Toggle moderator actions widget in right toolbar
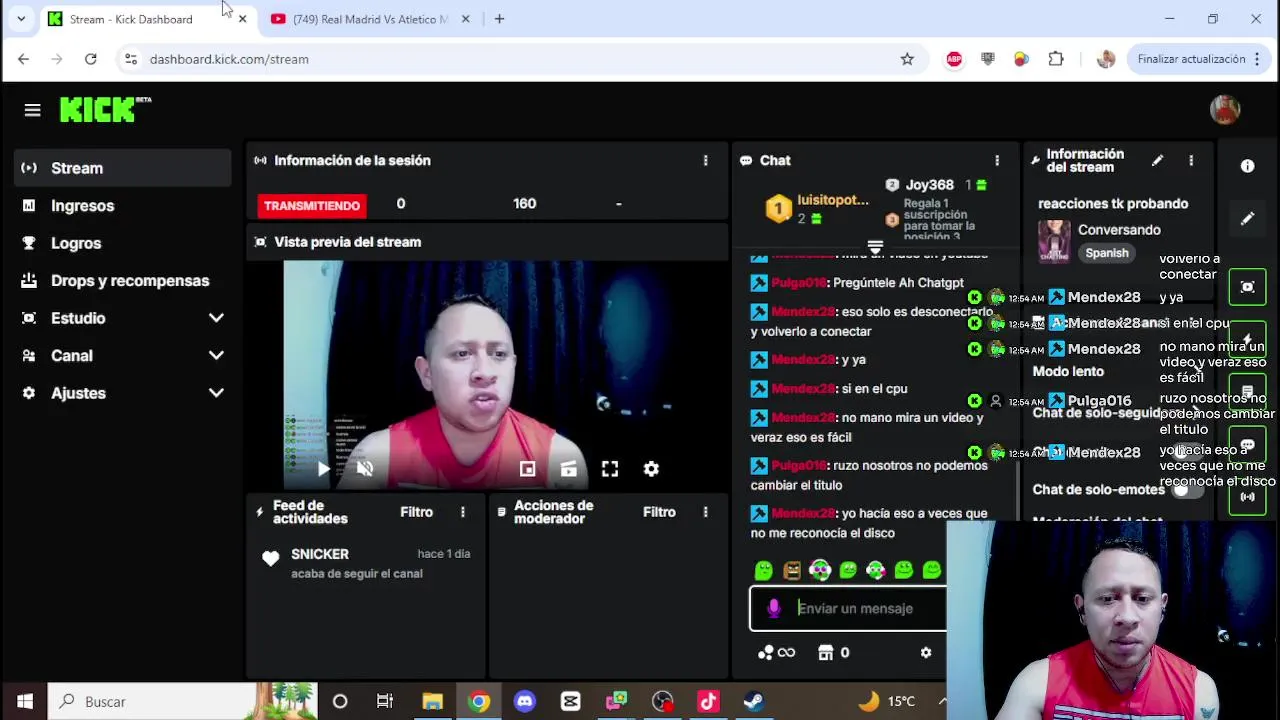 point(1248,392)
